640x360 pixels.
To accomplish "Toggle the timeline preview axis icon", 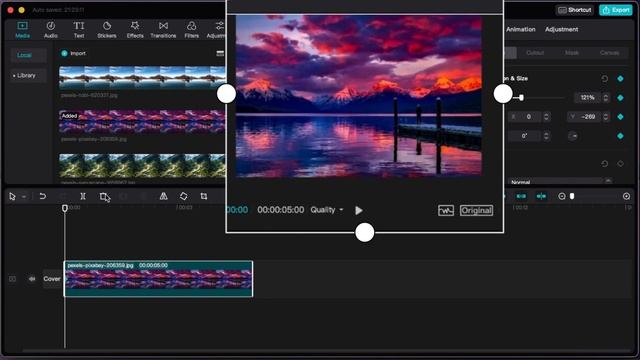I will [541, 196].
